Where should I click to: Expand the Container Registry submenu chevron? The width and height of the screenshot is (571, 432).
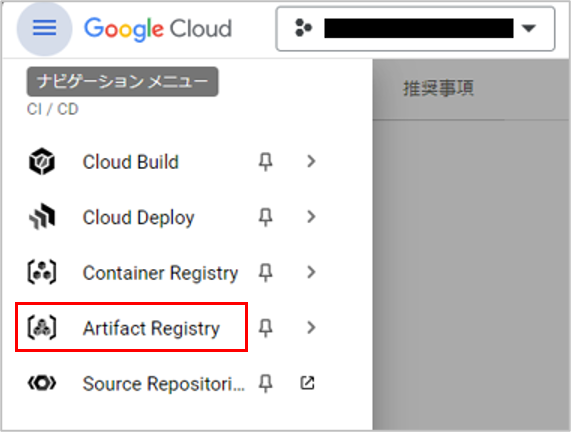pos(311,272)
